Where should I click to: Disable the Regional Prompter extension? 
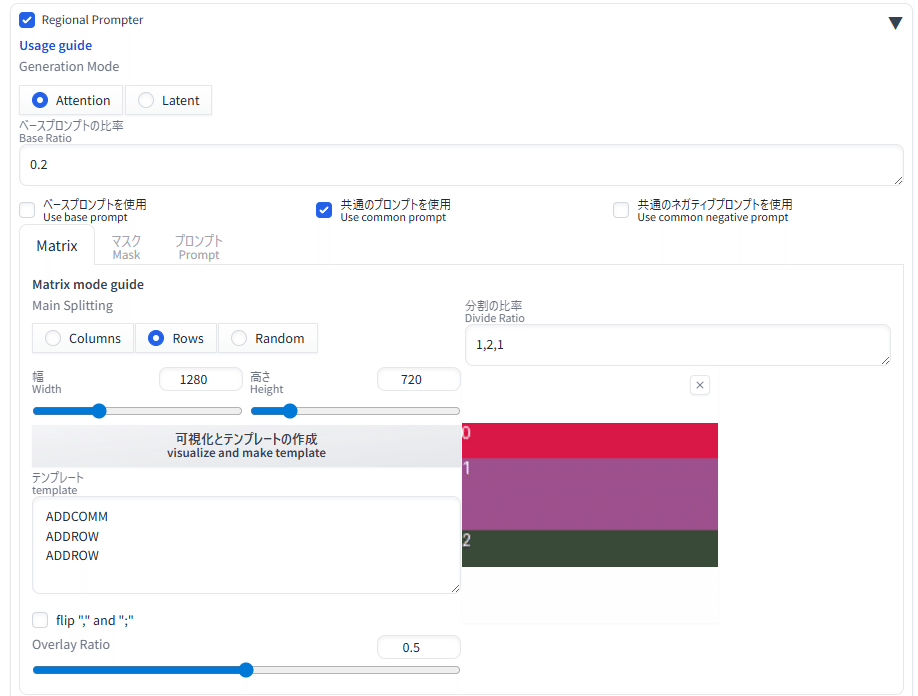click(25, 19)
